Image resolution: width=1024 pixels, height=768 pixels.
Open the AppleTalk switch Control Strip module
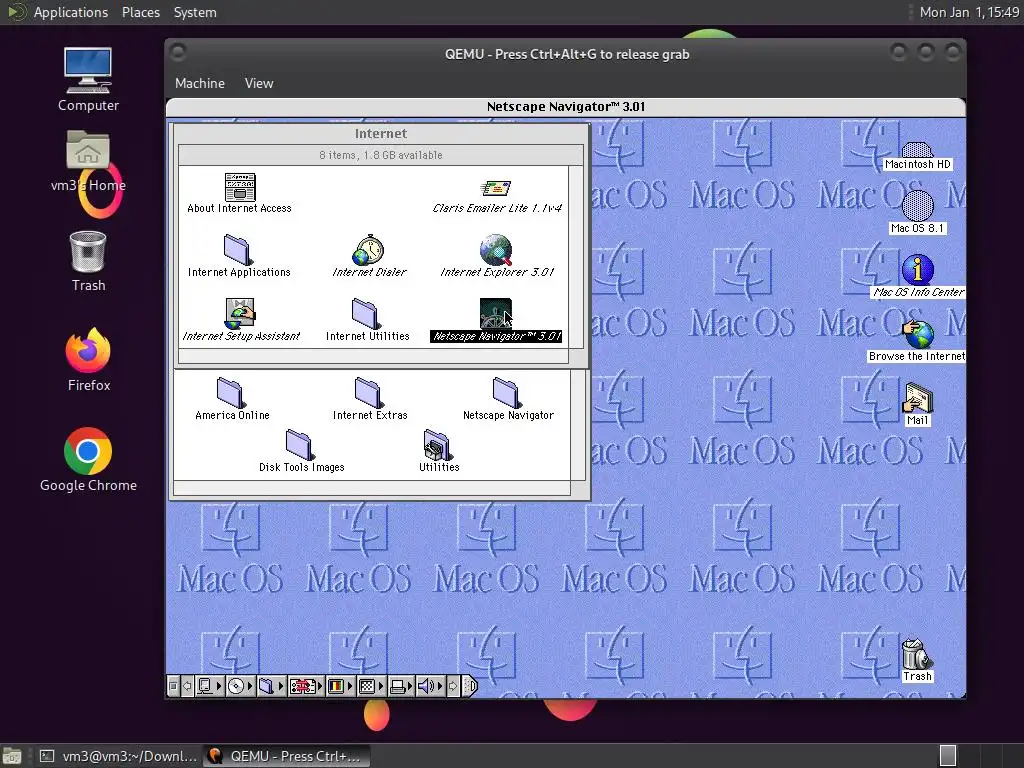coord(209,686)
